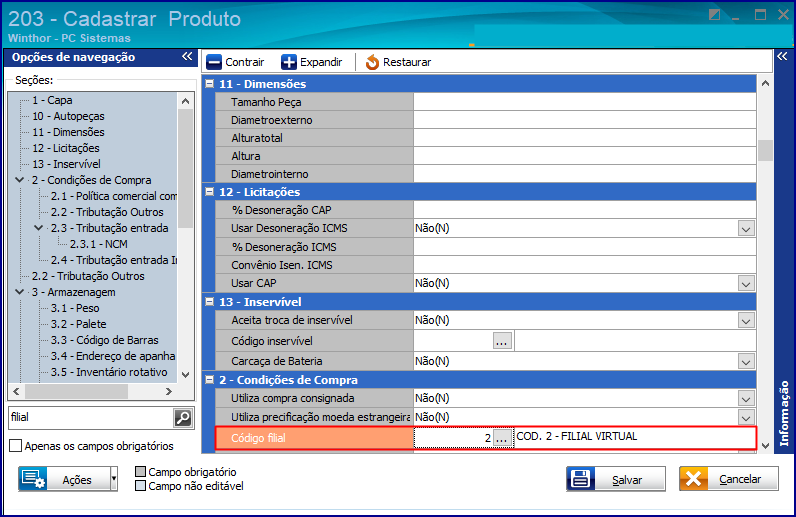Open Usar Desoneração ICMS dropdown
The height and width of the screenshot is (517, 796).
click(x=746, y=229)
